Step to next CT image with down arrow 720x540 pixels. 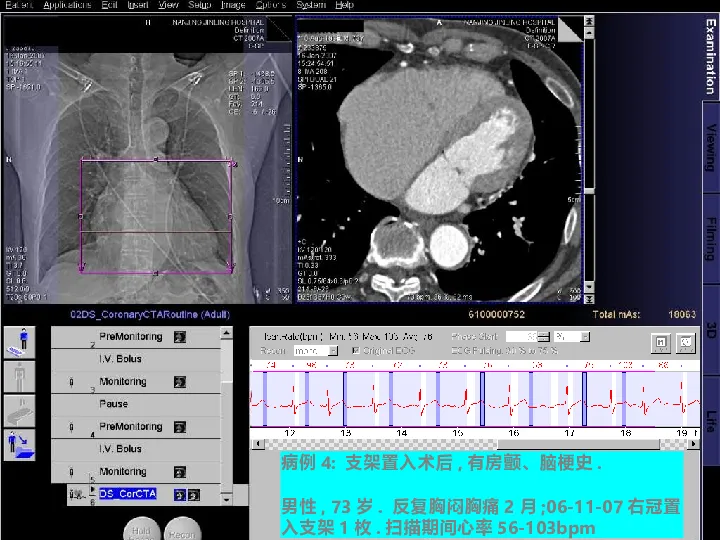pos(589,287)
